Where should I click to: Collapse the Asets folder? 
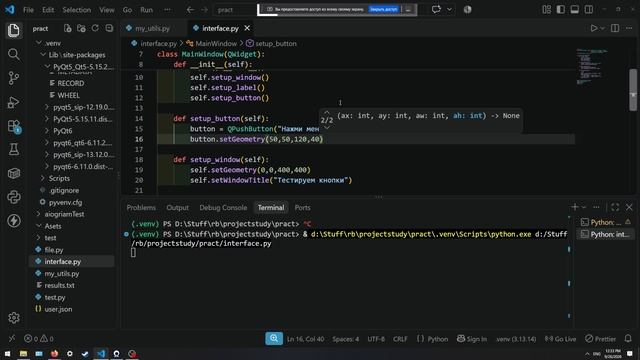[x=39, y=226]
